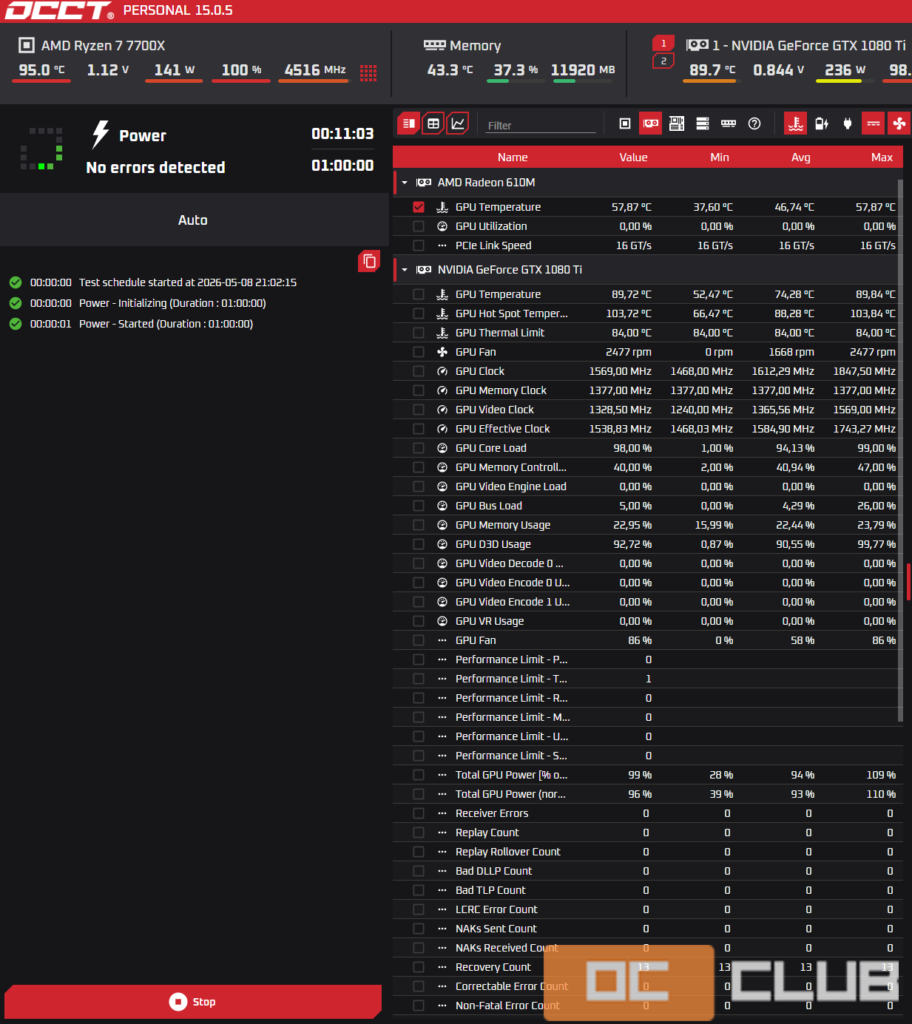Click the fan icon on GPU Fan rpm row
The width and height of the screenshot is (912, 1024).
tap(442, 352)
